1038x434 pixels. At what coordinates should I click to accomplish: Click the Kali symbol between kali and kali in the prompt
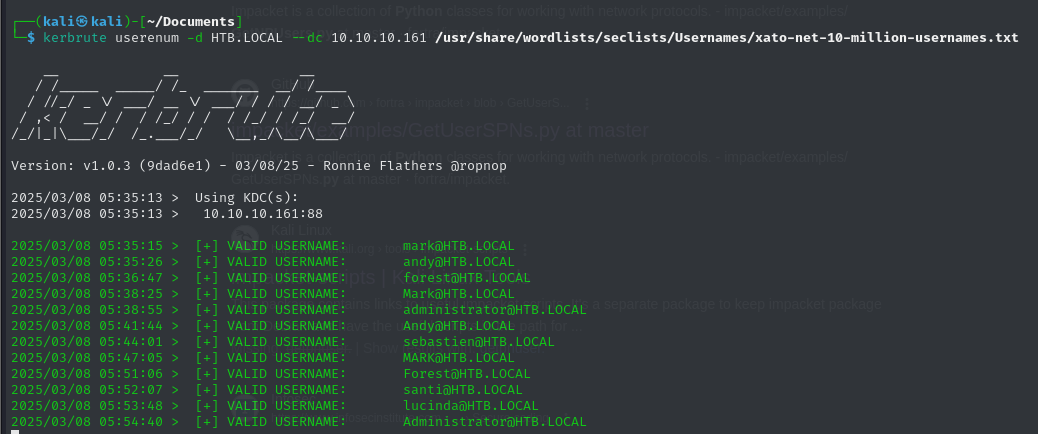81,22
